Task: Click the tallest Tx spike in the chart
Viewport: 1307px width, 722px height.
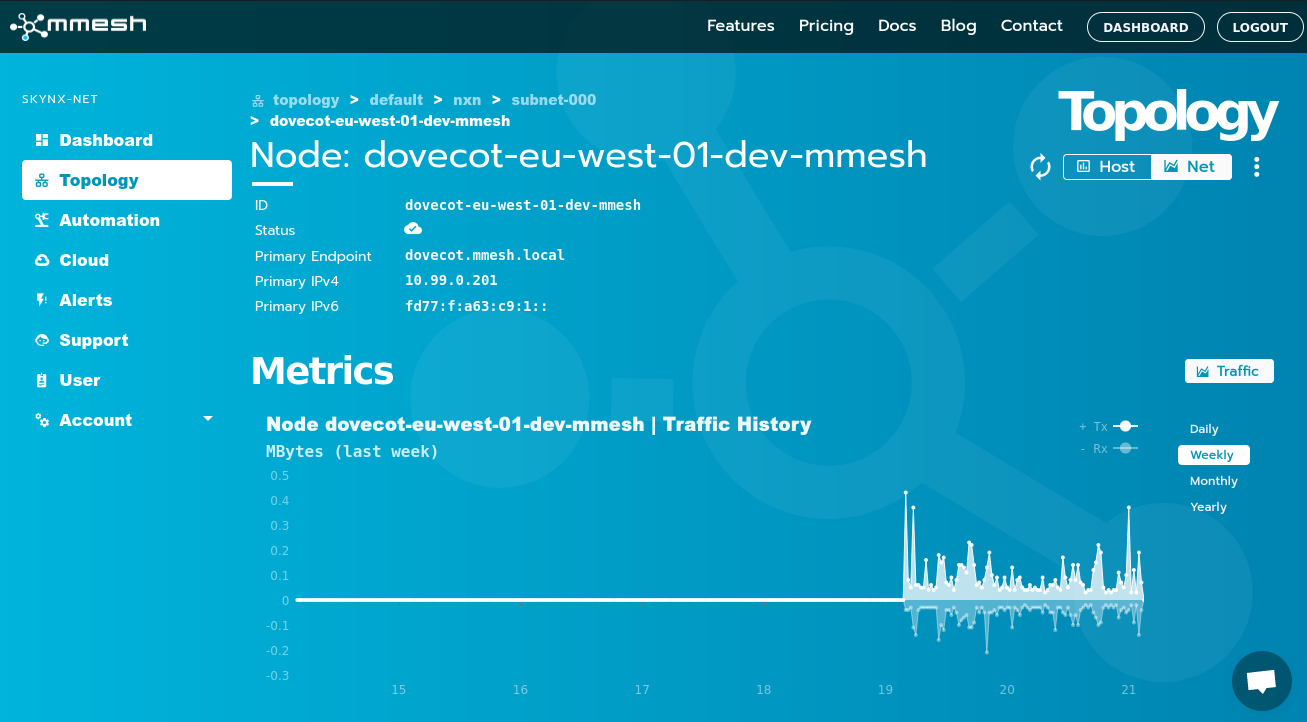Action: (x=906, y=493)
